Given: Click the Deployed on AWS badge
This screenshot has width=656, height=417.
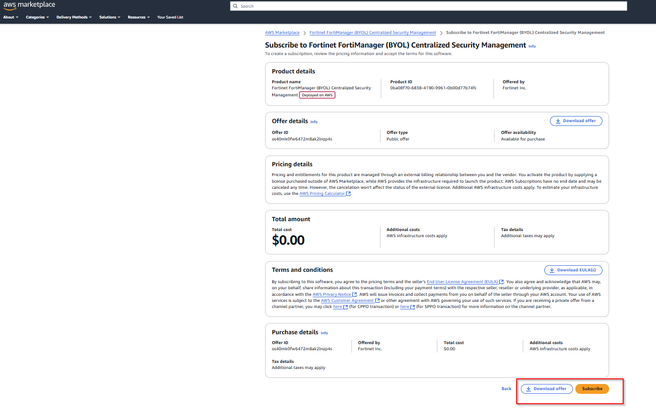Looking at the screenshot, I should 317,95.
